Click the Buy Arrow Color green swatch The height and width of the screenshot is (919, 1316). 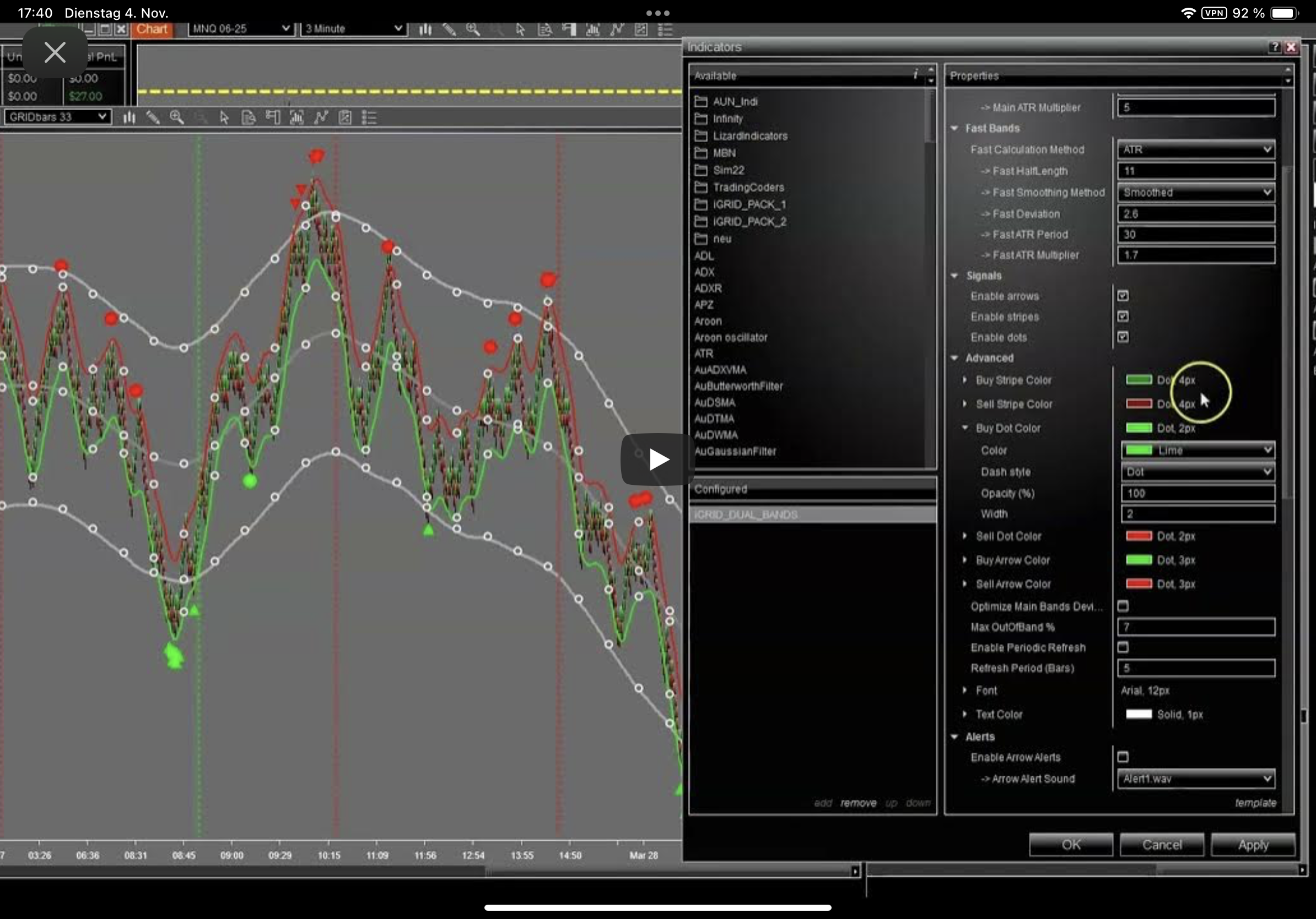coord(1139,560)
